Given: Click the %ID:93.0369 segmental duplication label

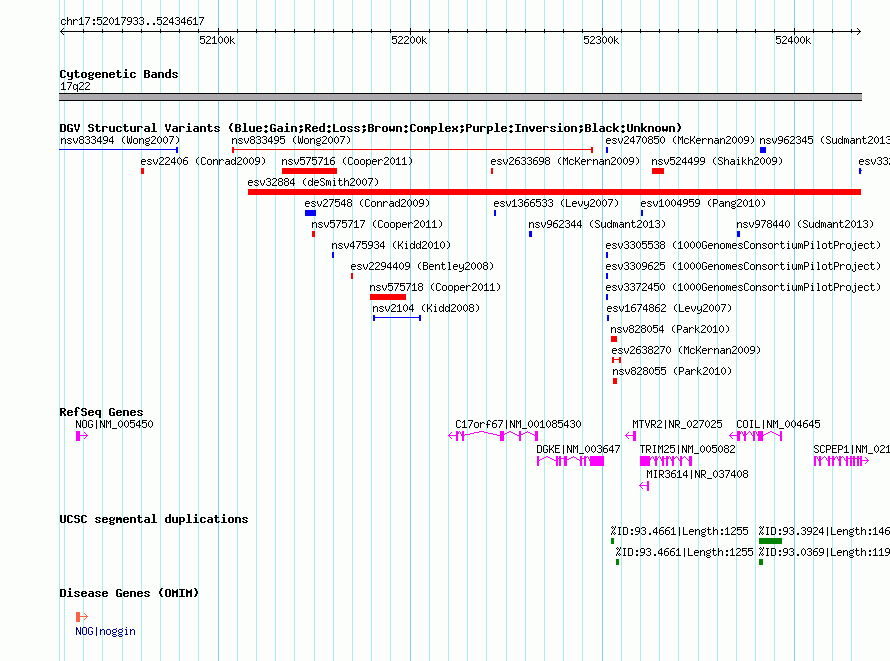Looking at the screenshot, I should click(824, 552).
